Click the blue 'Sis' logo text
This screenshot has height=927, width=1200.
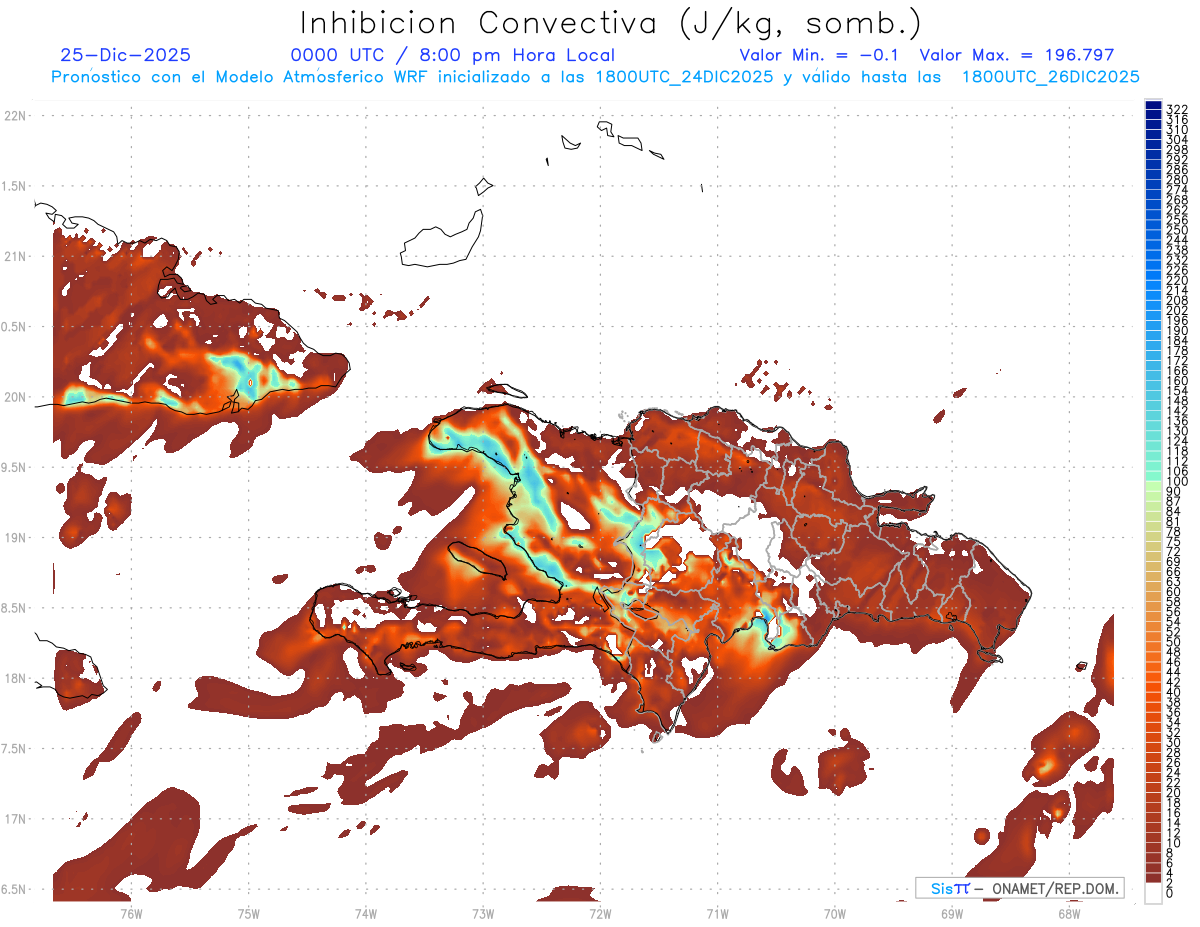pos(942,888)
